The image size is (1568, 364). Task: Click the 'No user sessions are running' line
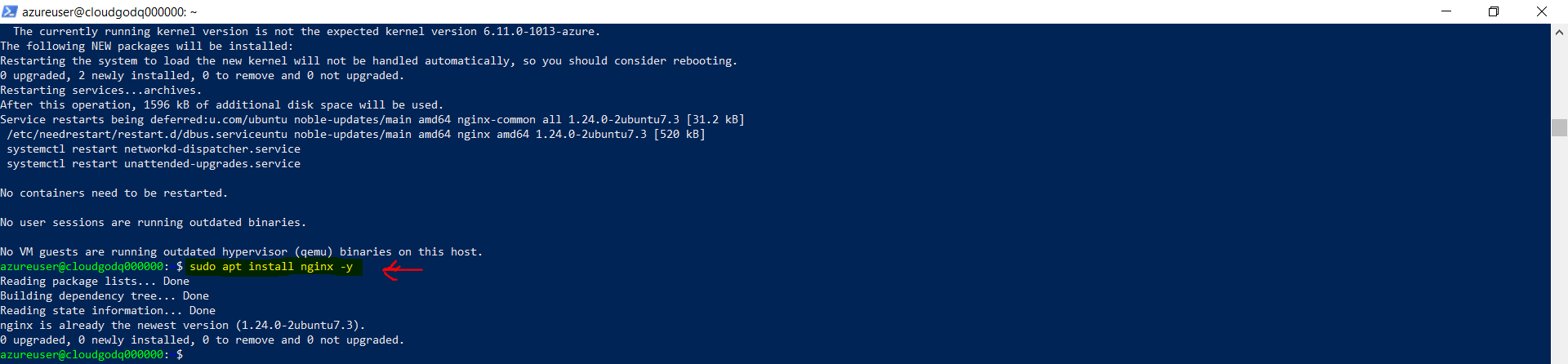pyautogui.click(x=154, y=223)
